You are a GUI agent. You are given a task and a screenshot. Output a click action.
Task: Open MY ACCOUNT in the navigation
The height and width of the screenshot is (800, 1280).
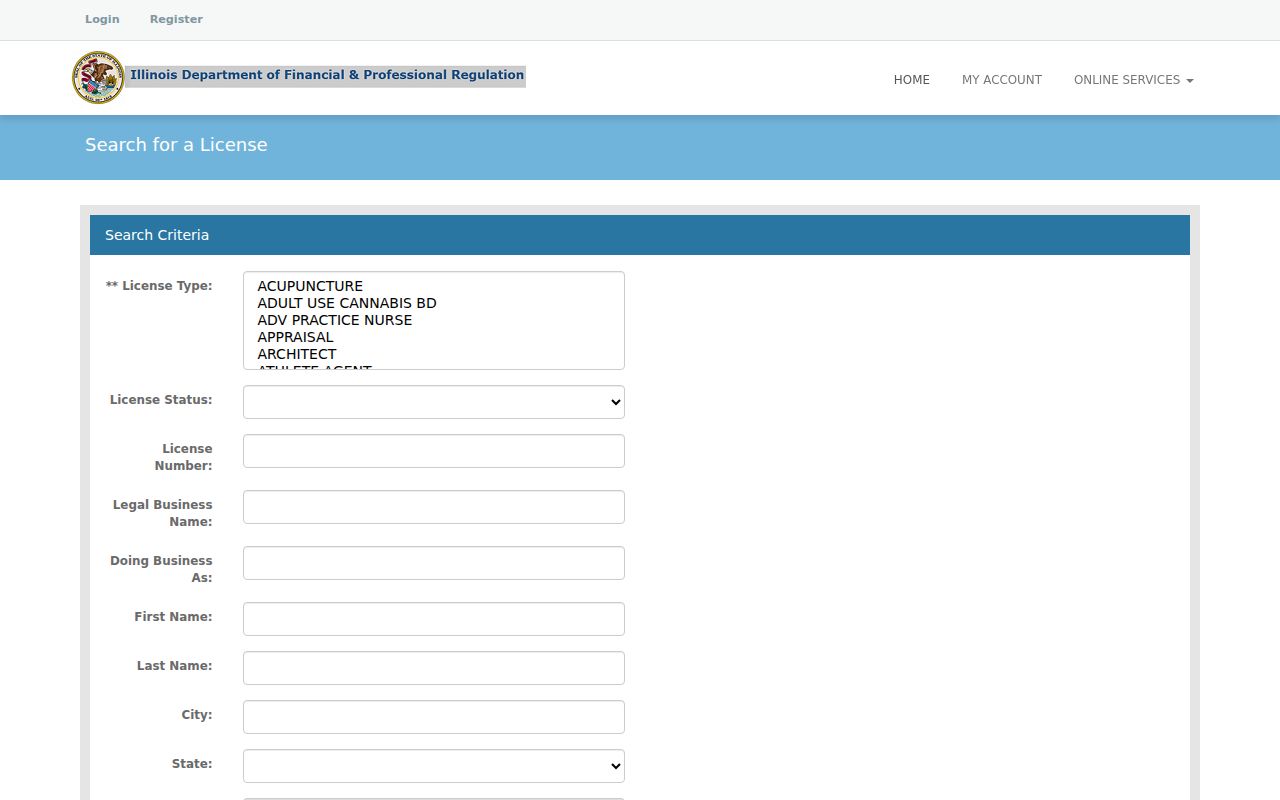pyautogui.click(x=1002, y=80)
